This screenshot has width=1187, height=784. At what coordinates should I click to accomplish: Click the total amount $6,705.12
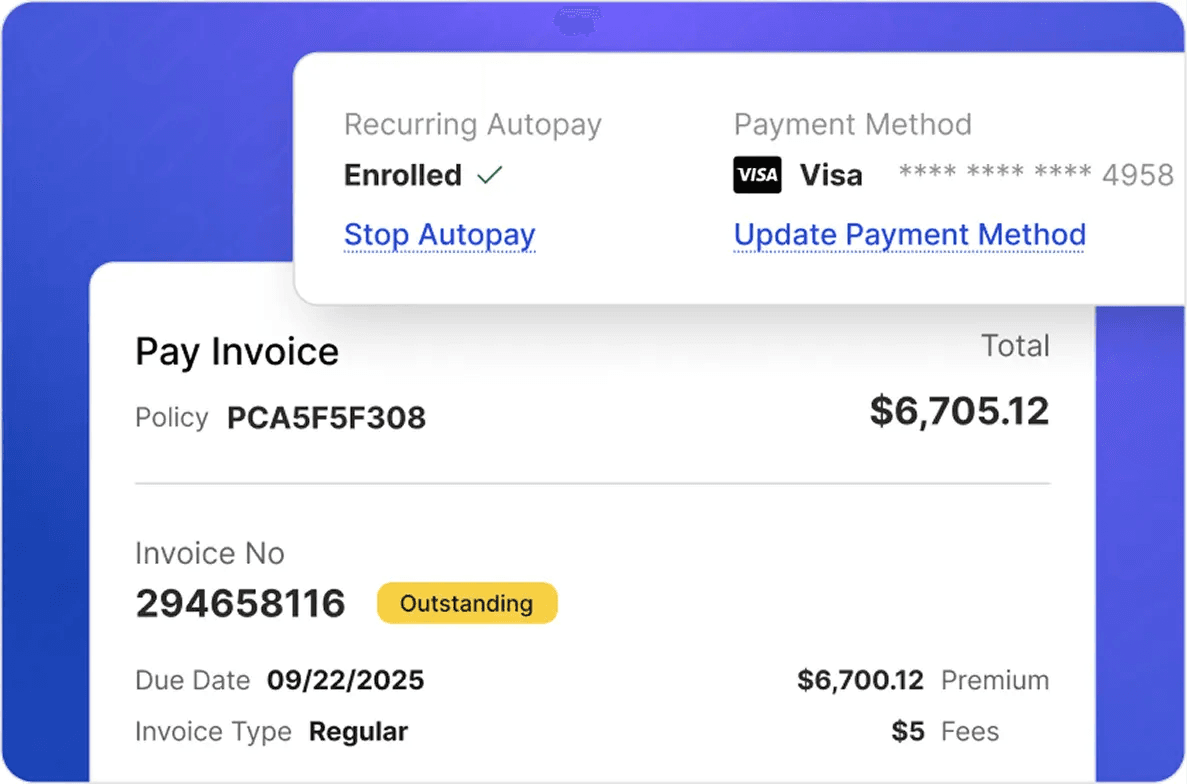(958, 411)
